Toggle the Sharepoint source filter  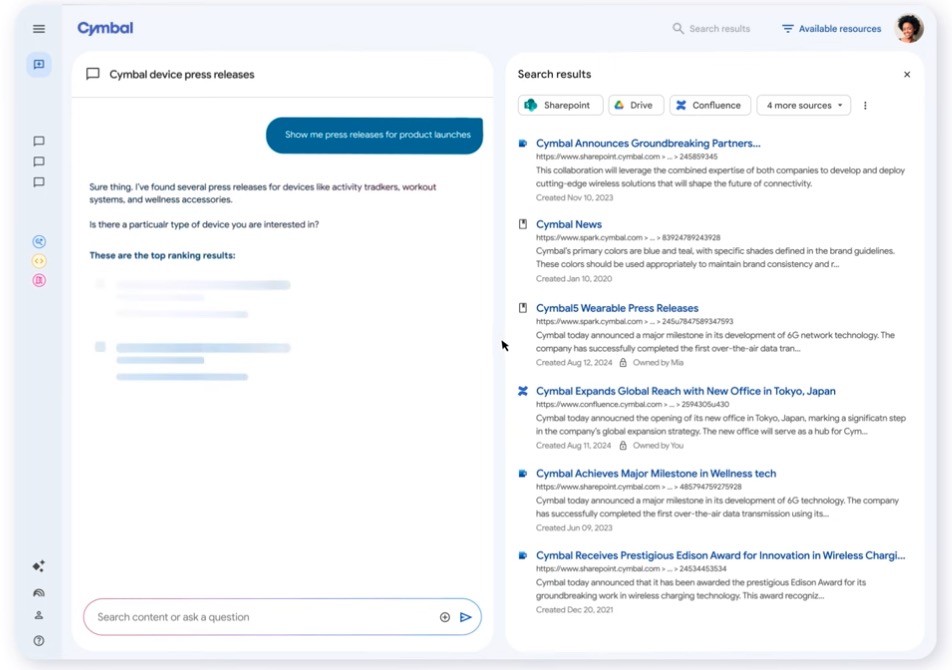pos(560,105)
